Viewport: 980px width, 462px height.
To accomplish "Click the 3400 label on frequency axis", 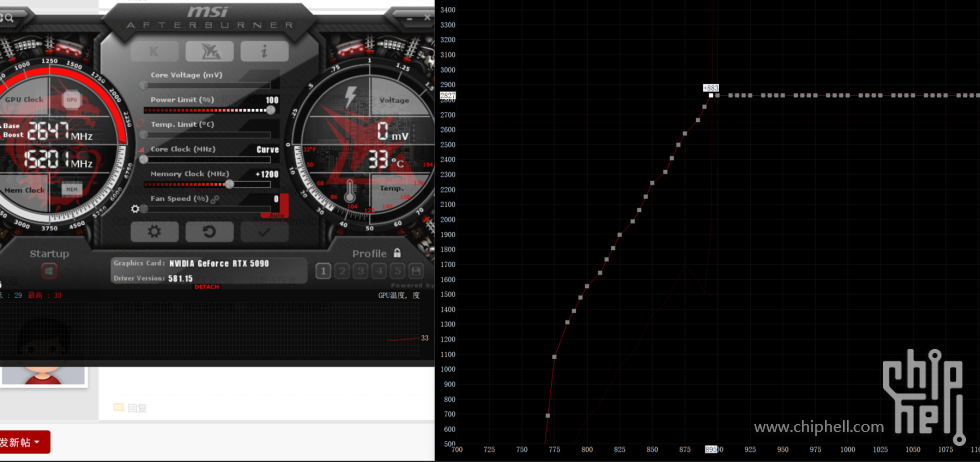I will tap(448, 10).
